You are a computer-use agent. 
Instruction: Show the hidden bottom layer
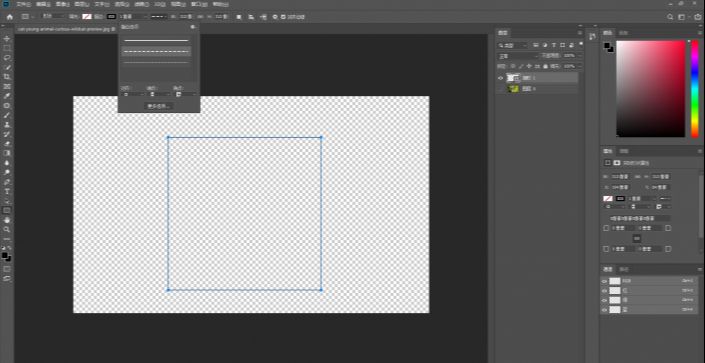point(500,89)
